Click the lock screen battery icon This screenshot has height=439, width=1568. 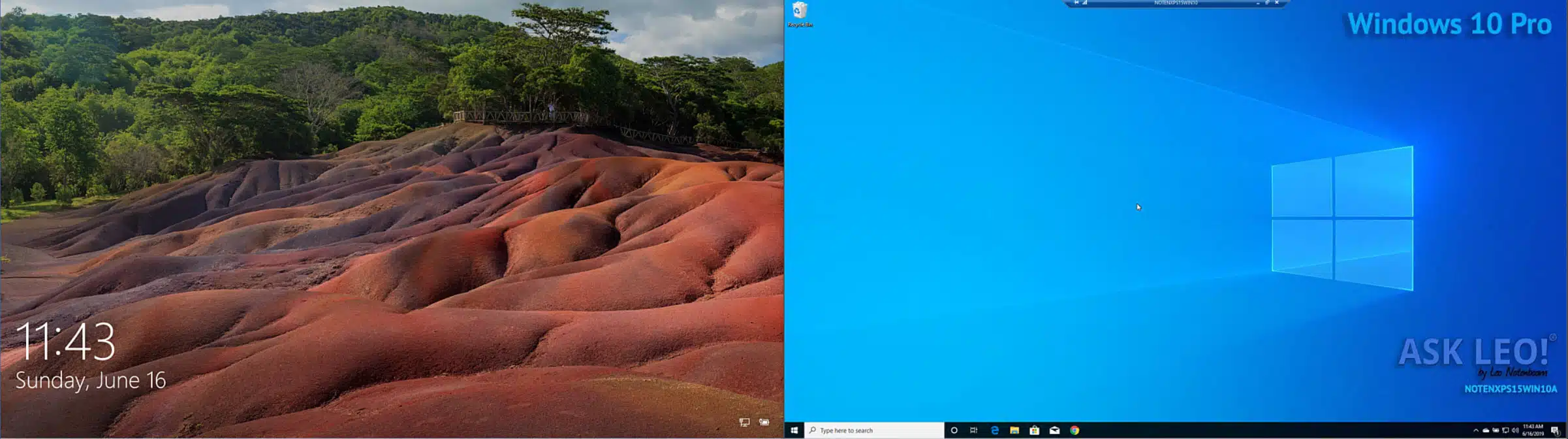tap(764, 423)
